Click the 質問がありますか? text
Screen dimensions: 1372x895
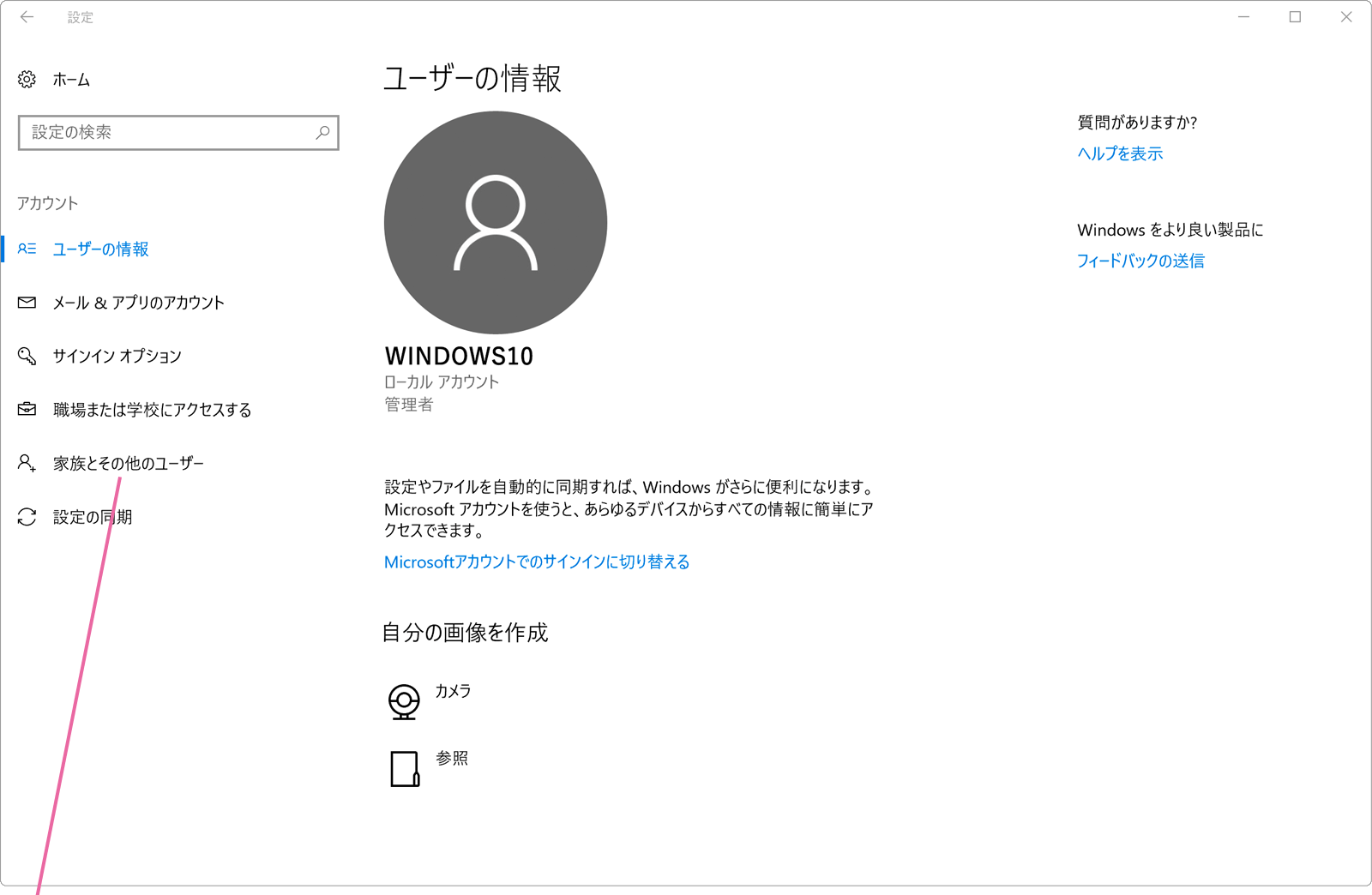[1137, 123]
